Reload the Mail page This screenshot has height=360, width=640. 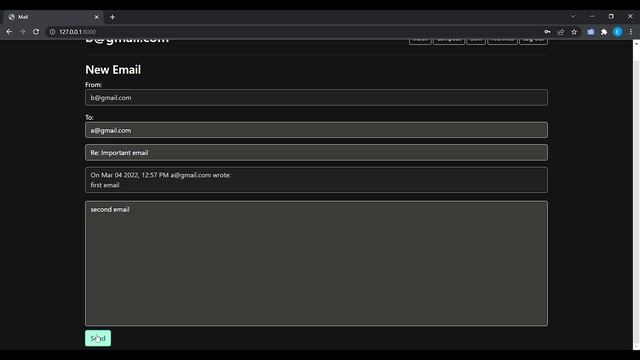tap(36, 31)
